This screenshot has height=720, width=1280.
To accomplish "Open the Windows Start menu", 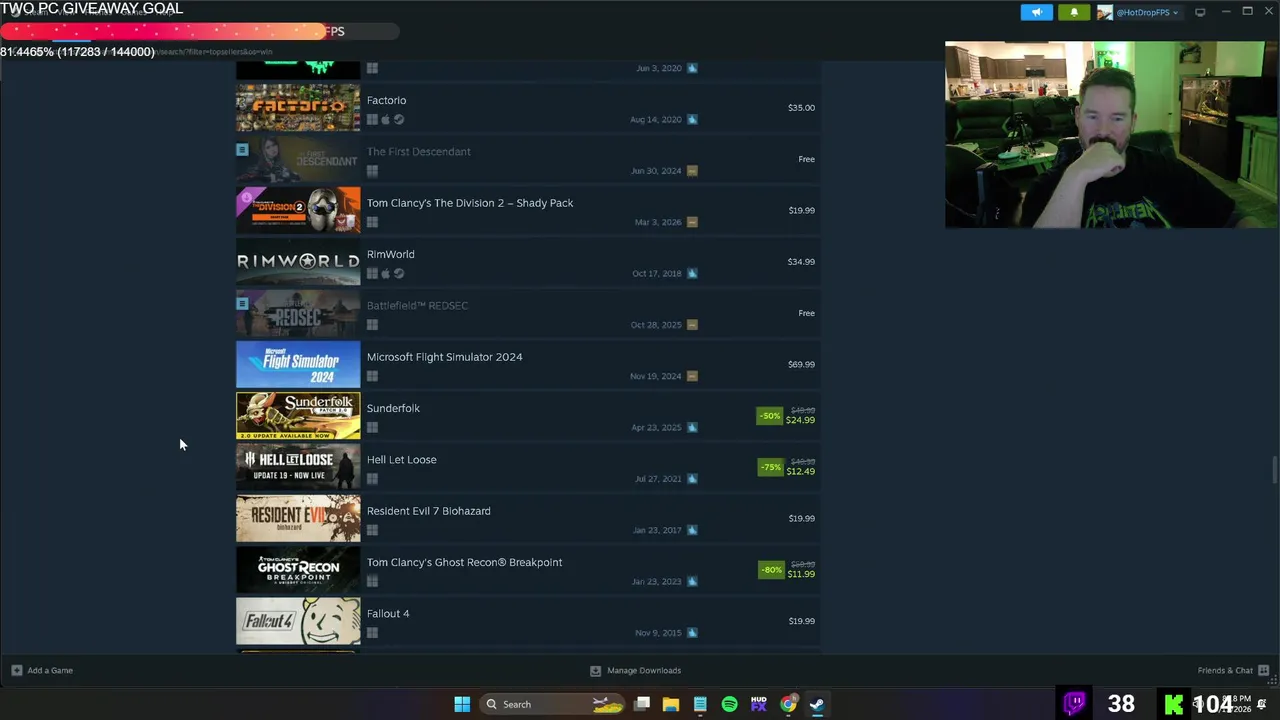I will point(462,704).
